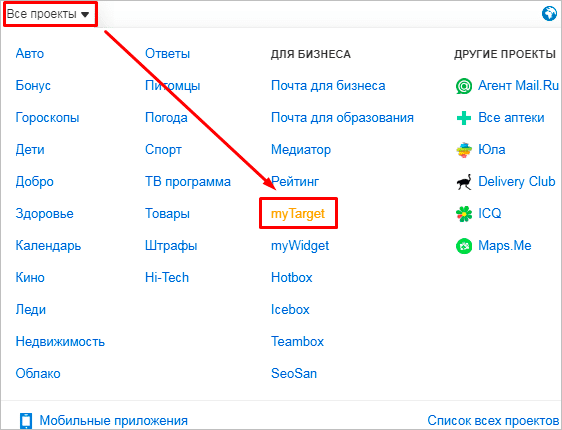562x430 pixels.
Task: Open the Дети section
Action: tap(30, 149)
